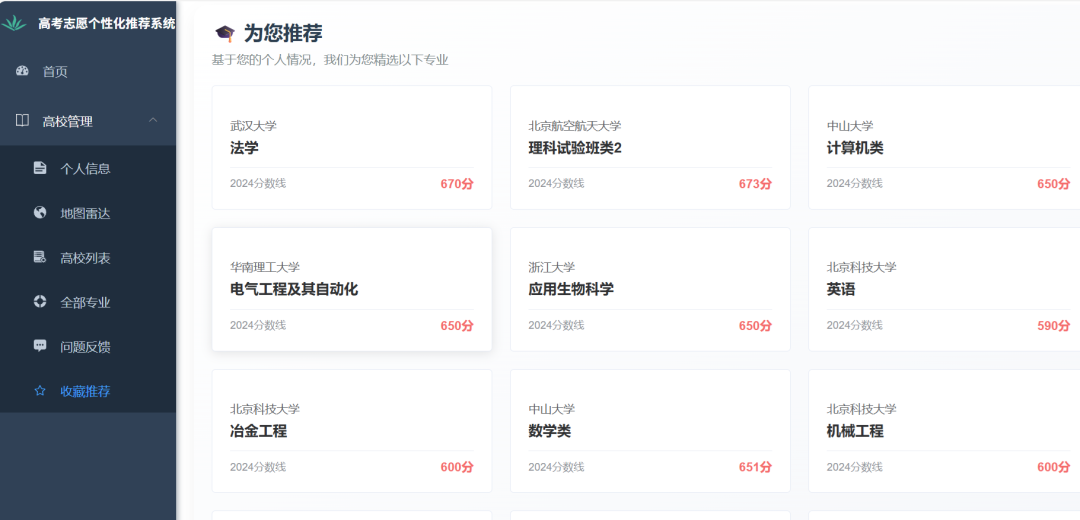The height and width of the screenshot is (520, 1080).
Task: Open the 北京科技大学 机械工程 card
Action: coord(944,431)
